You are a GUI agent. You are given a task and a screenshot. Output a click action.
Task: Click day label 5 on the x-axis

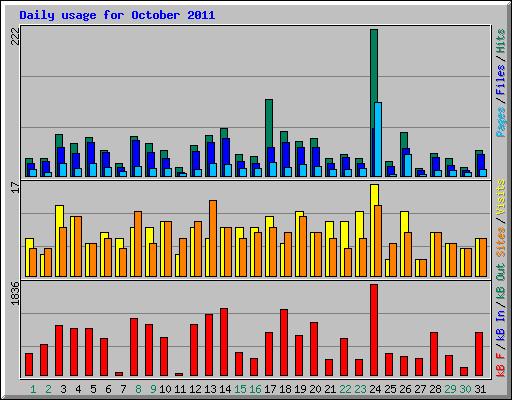(93, 389)
